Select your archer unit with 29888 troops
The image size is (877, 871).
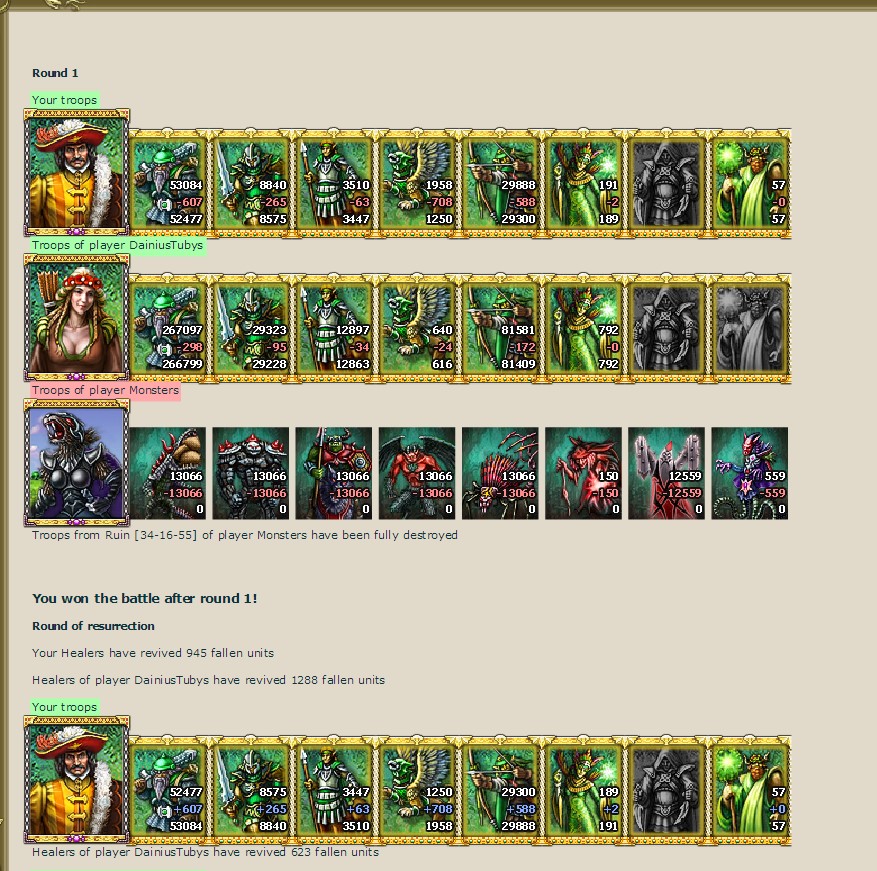(500, 184)
